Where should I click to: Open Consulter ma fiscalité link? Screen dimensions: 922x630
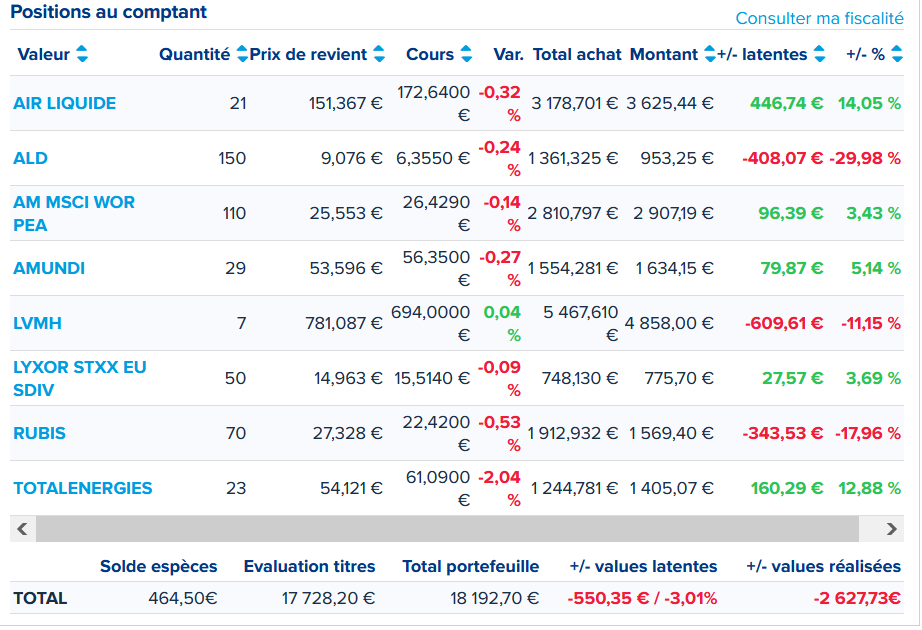[819, 18]
